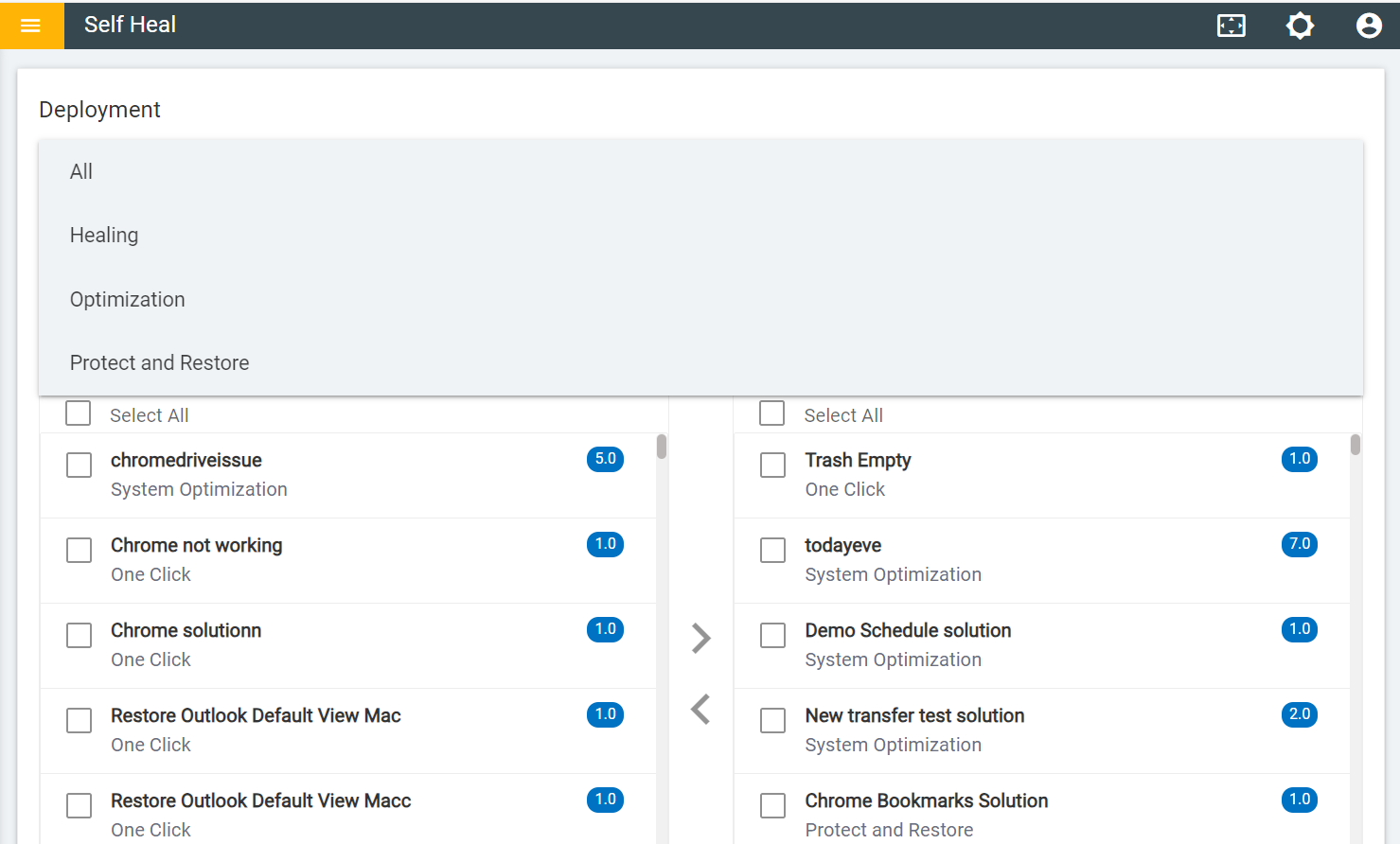Click the right list scrollbar thumb
The width and height of the screenshot is (1400, 844).
(x=1356, y=445)
